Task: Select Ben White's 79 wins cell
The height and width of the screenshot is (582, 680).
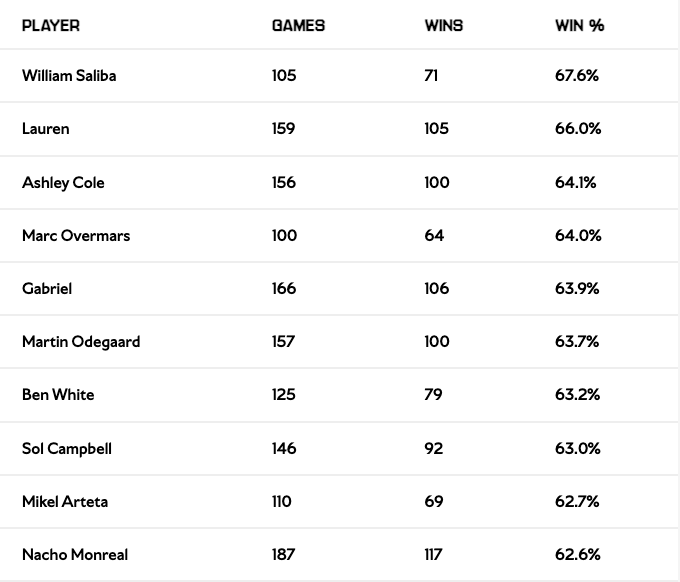Action: pyautogui.click(x=433, y=395)
